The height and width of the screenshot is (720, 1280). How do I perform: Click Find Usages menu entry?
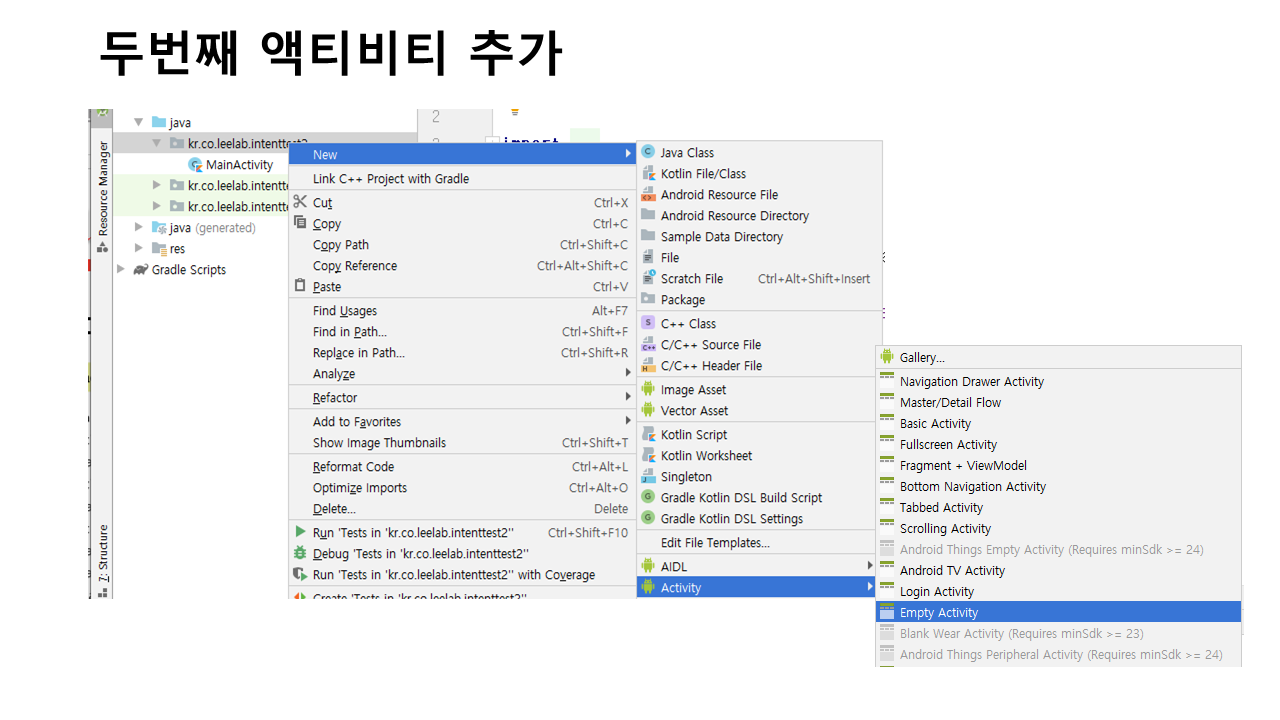pyautogui.click(x=345, y=311)
